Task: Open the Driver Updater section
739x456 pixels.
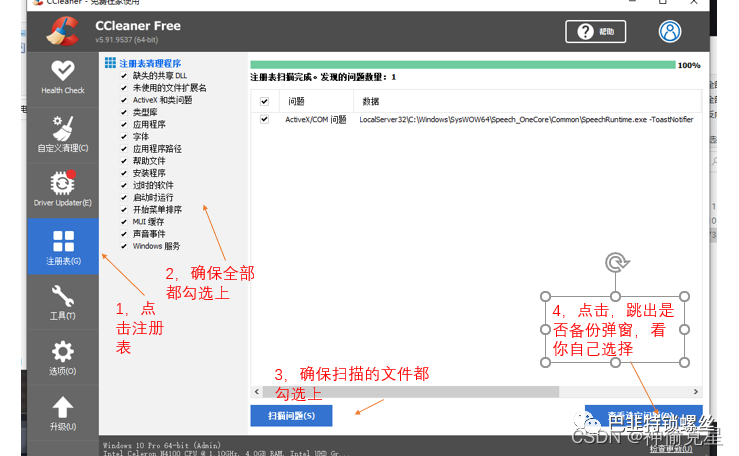Action: pyautogui.click(x=63, y=189)
